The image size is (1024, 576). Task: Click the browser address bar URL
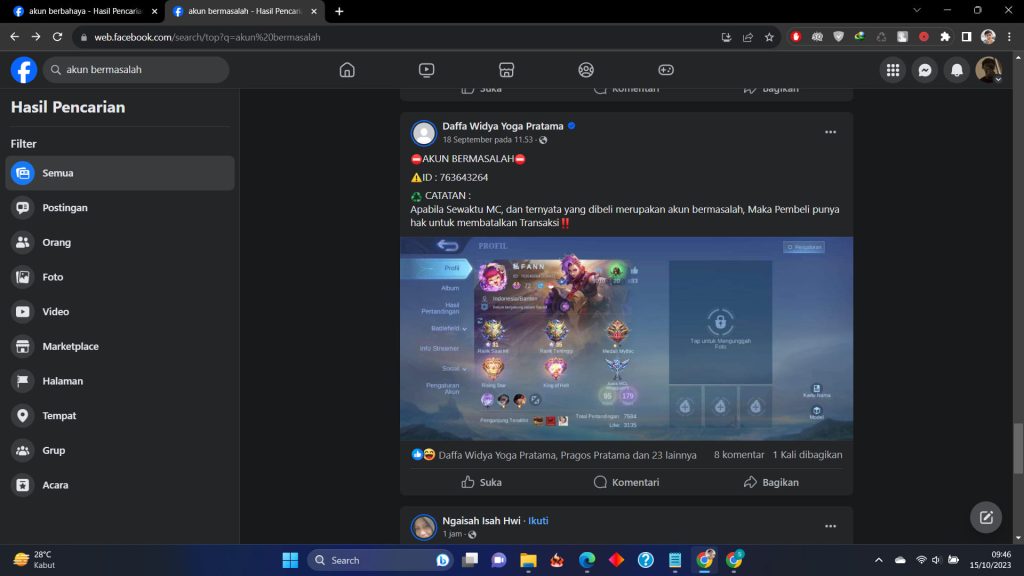pyautogui.click(x=207, y=37)
